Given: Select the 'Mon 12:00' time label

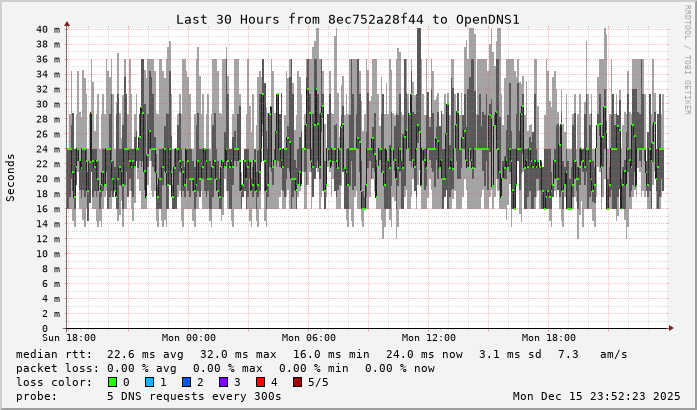Looking at the screenshot, I should (x=428, y=338).
